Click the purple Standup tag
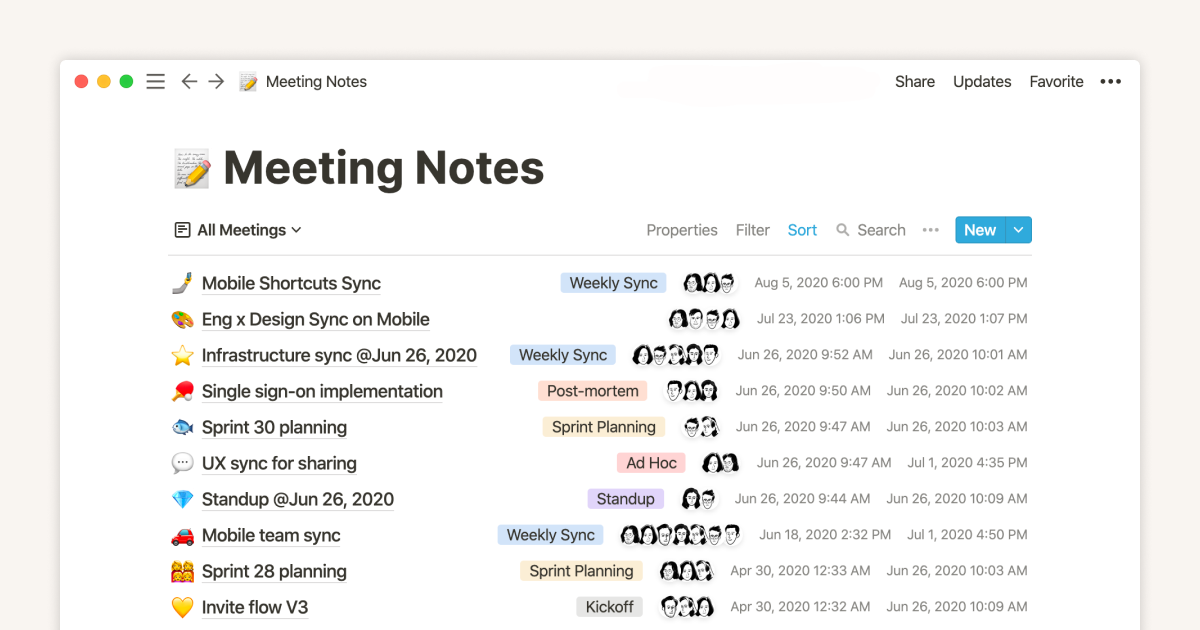Image resolution: width=1200 pixels, height=630 pixels. tap(625, 498)
